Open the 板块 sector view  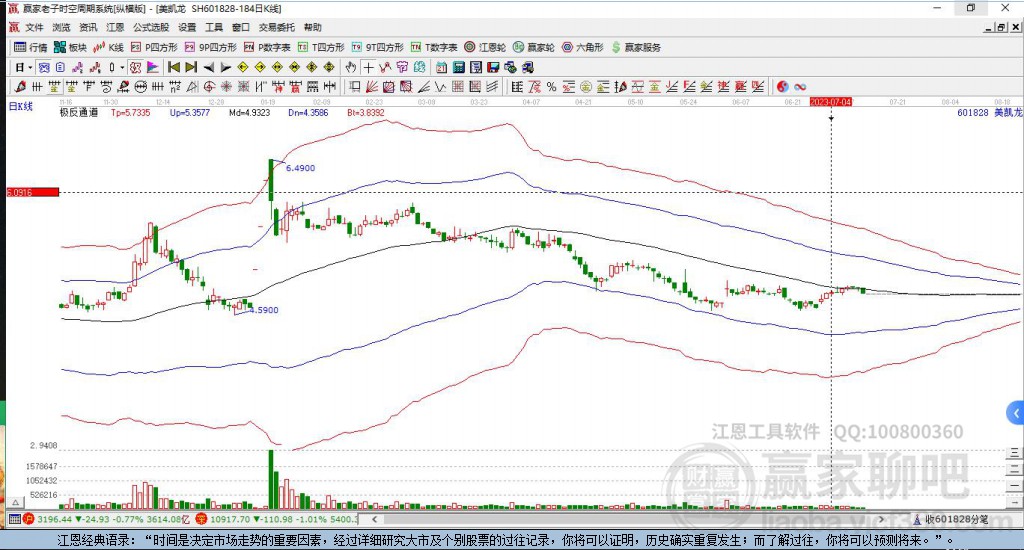coord(71,47)
